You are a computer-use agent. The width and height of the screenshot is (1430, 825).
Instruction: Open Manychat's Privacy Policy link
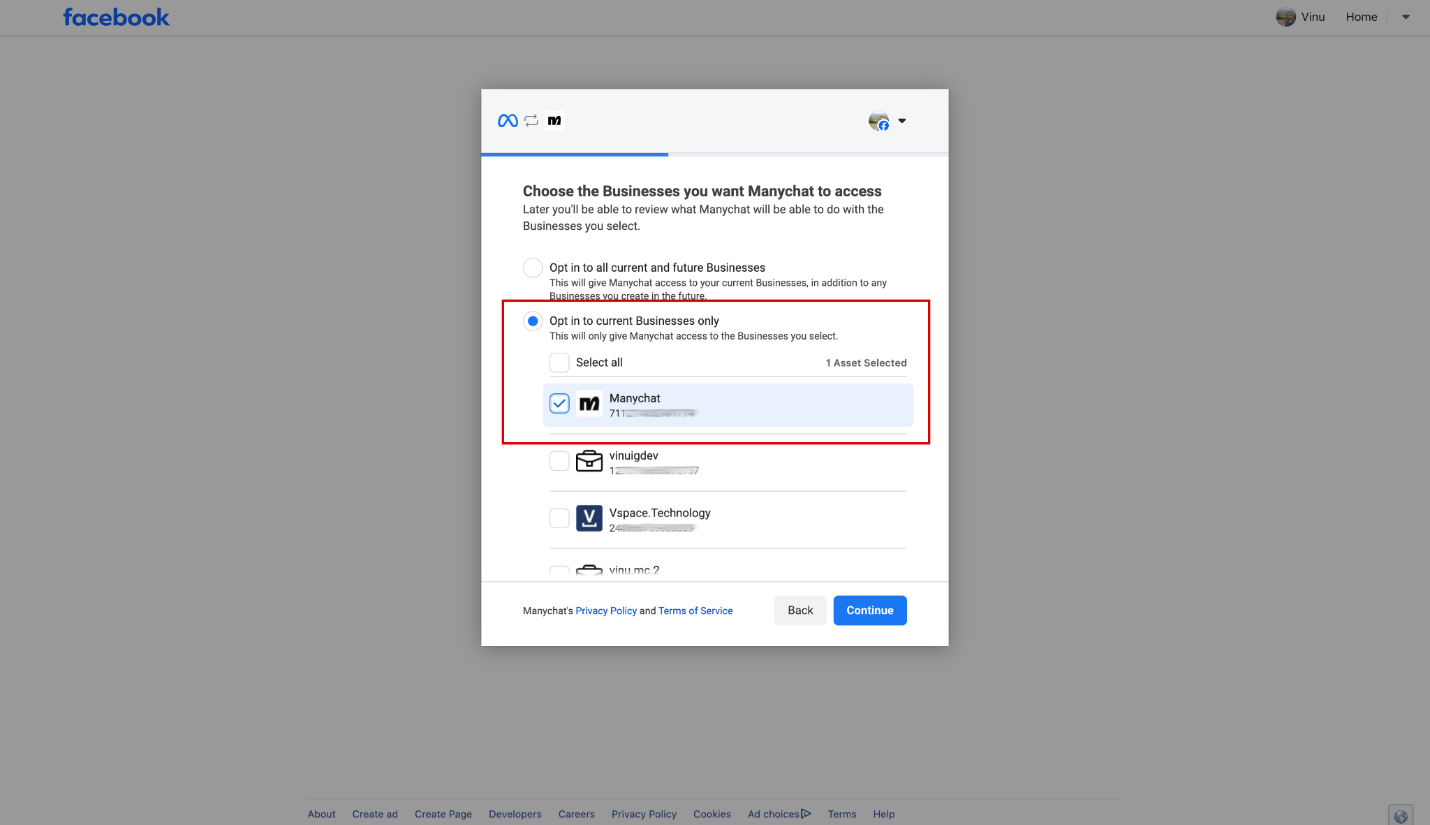click(x=605, y=610)
